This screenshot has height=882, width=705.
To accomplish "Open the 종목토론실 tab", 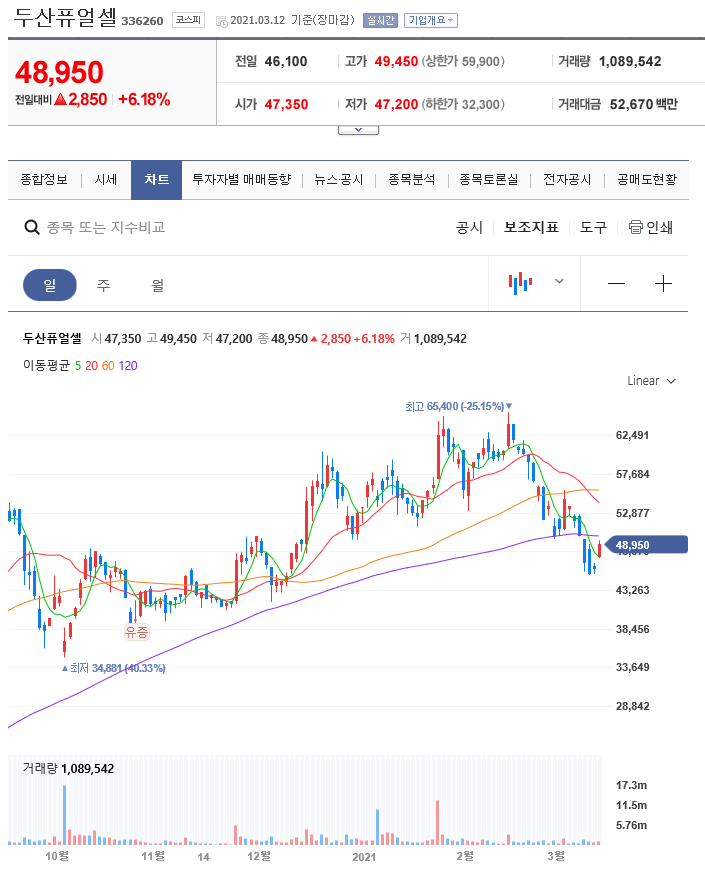I will (488, 179).
